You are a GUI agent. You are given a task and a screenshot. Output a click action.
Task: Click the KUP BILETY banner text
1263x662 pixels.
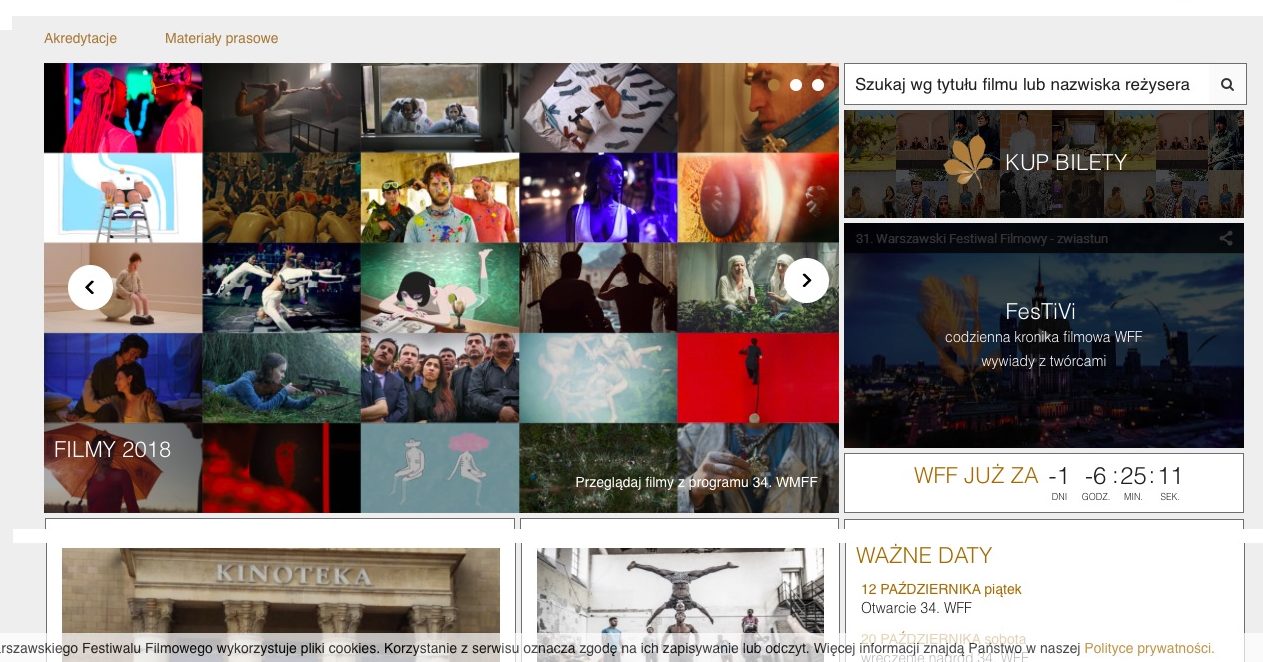click(1066, 162)
